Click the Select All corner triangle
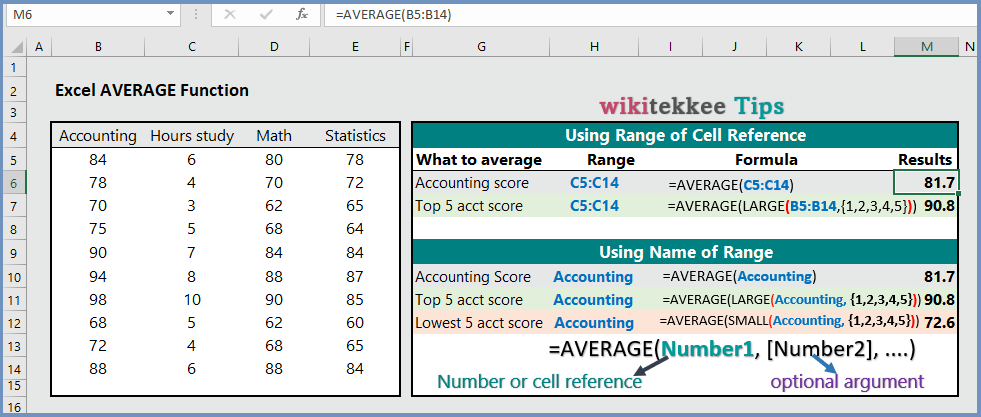The image size is (981, 417). point(17,46)
